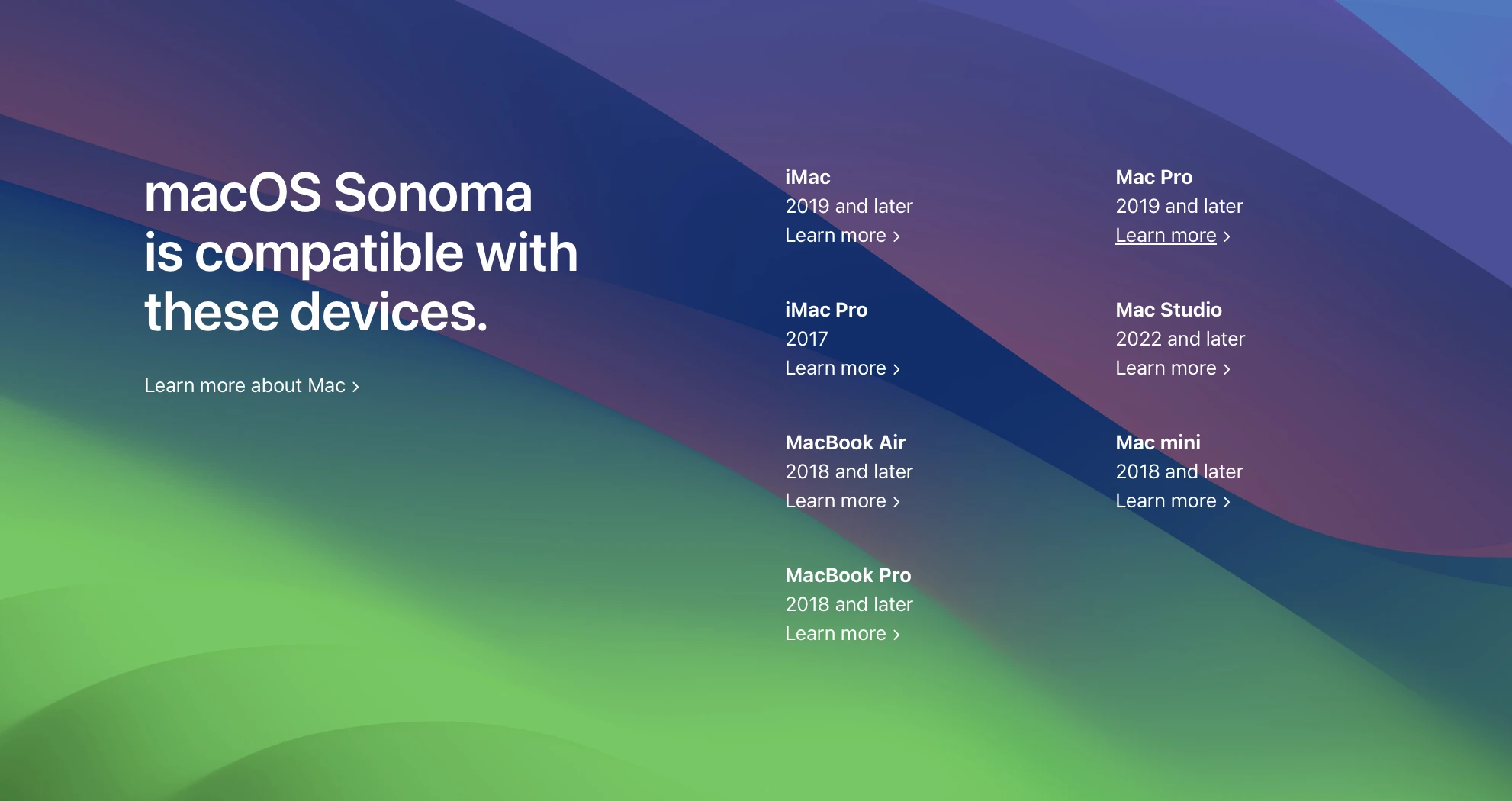Click chevron arrow beside MacBook Air Learn more

pyautogui.click(x=896, y=503)
